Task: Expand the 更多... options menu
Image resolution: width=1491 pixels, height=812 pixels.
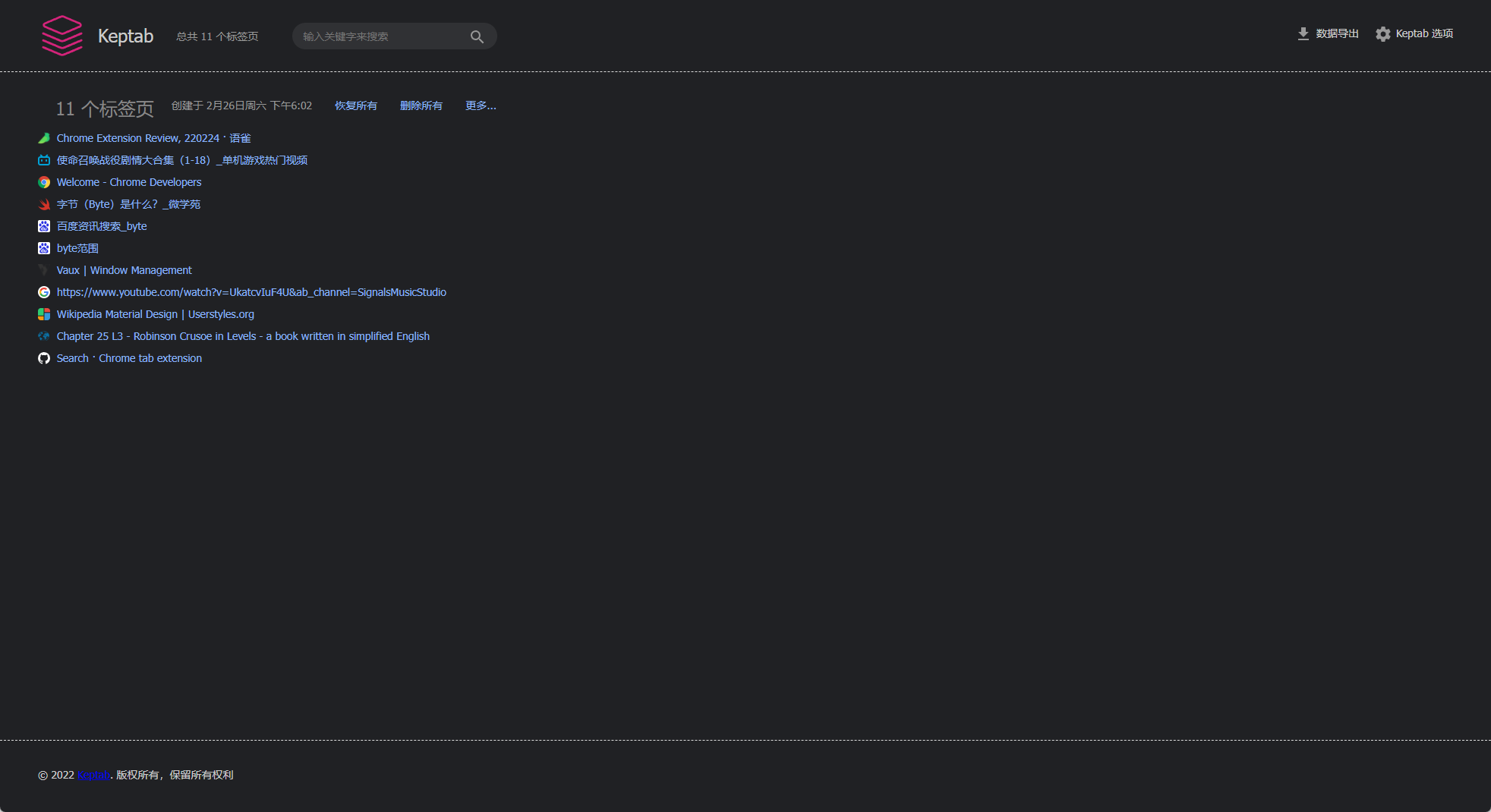Action: tap(481, 105)
